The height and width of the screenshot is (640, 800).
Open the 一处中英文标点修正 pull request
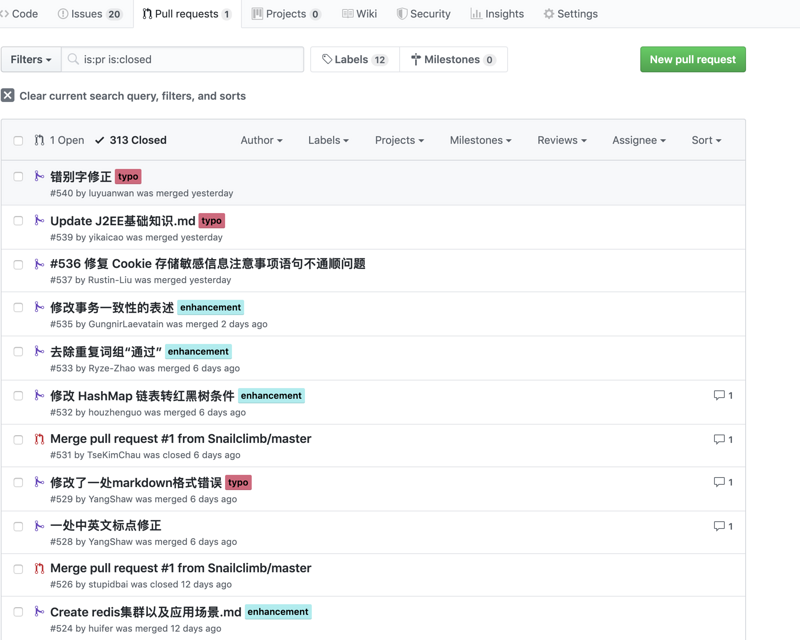point(106,525)
